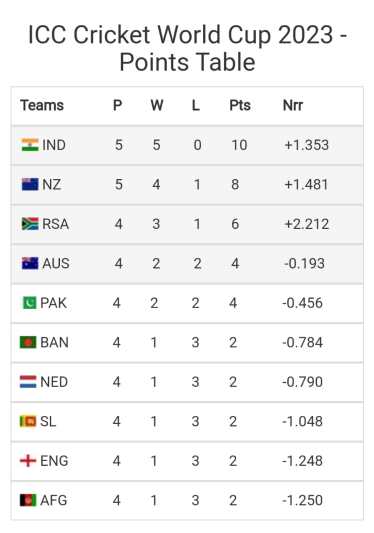Click the Afghanistan flag icon
This screenshot has width=374, height=533.
coord(28,500)
